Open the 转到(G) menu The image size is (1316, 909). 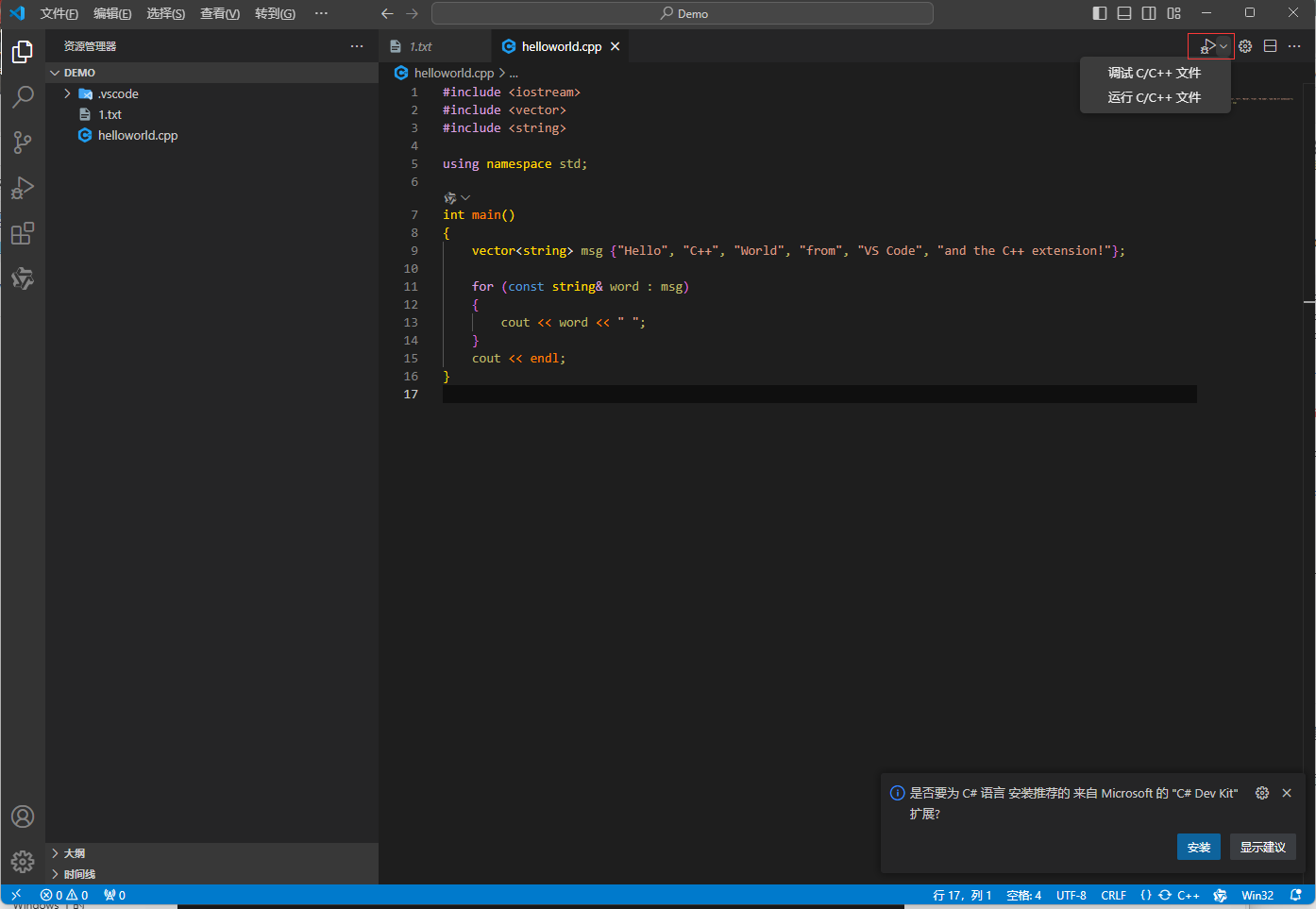coord(275,13)
